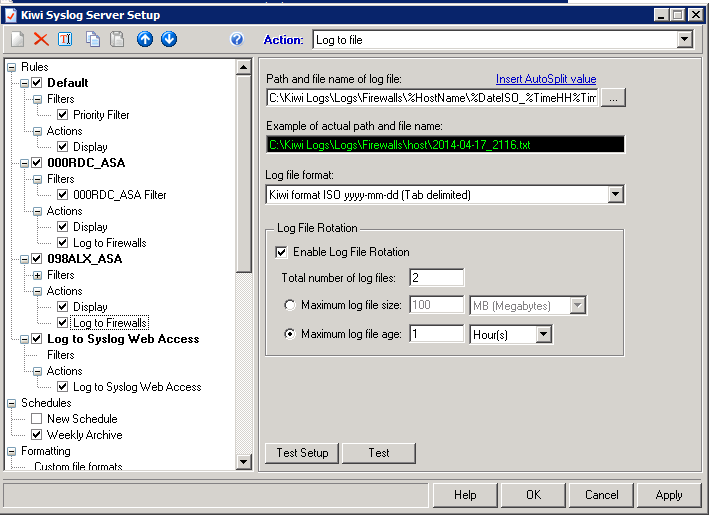
Task: Select Maximum log file size radio button
Action: pyautogui.click(x=290, y=305)
